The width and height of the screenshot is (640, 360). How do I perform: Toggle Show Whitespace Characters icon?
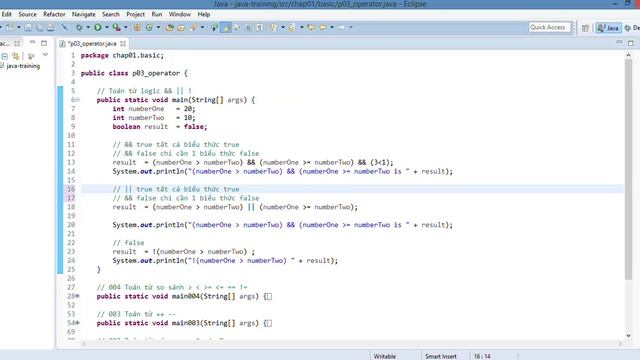(260, 27)
